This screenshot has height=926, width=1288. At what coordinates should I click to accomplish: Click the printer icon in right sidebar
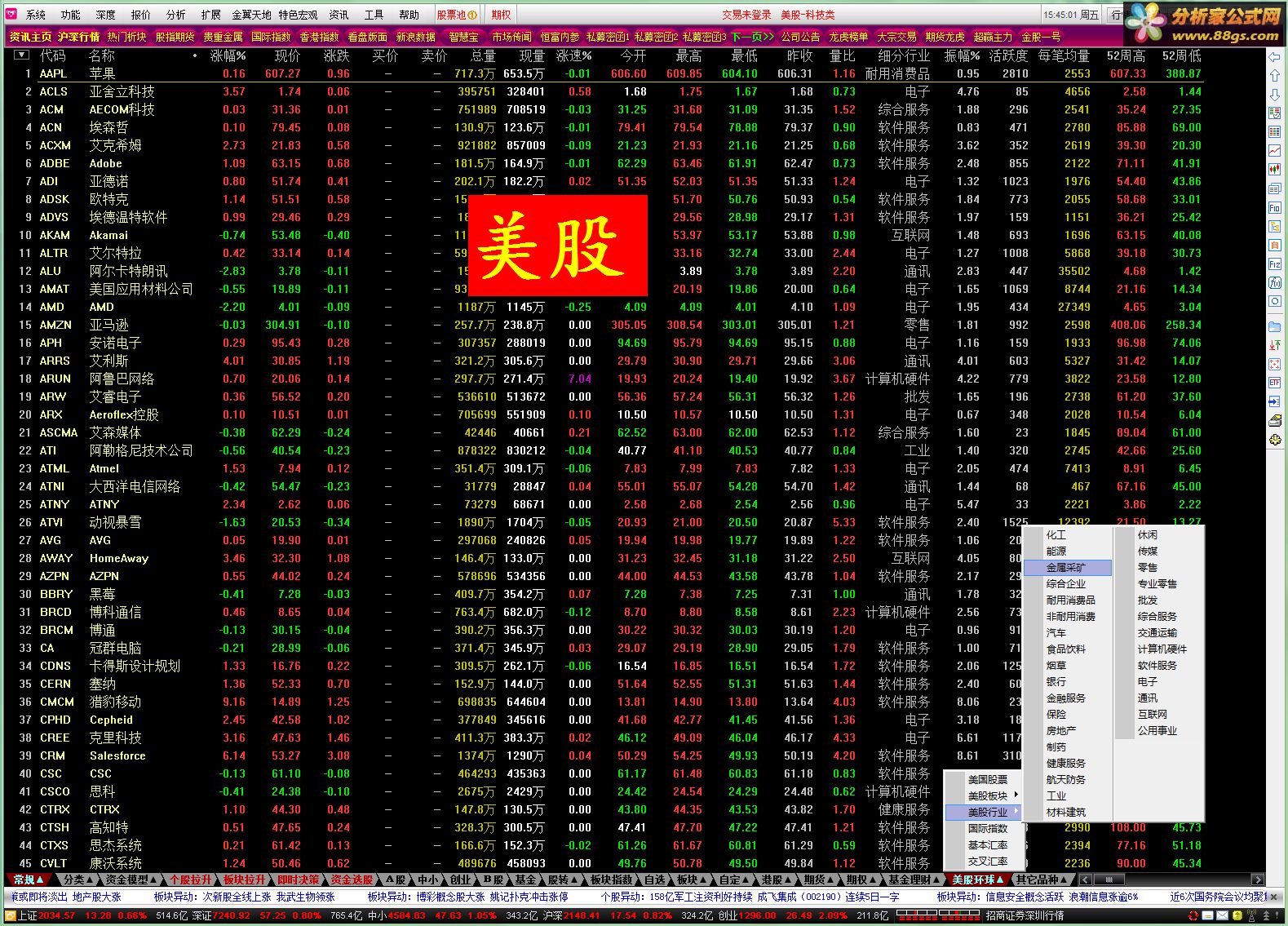[x=1274, y=421]
